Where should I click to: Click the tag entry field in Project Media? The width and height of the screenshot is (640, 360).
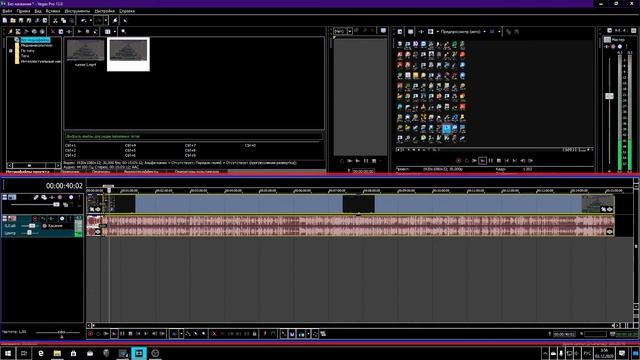point(194,136)
